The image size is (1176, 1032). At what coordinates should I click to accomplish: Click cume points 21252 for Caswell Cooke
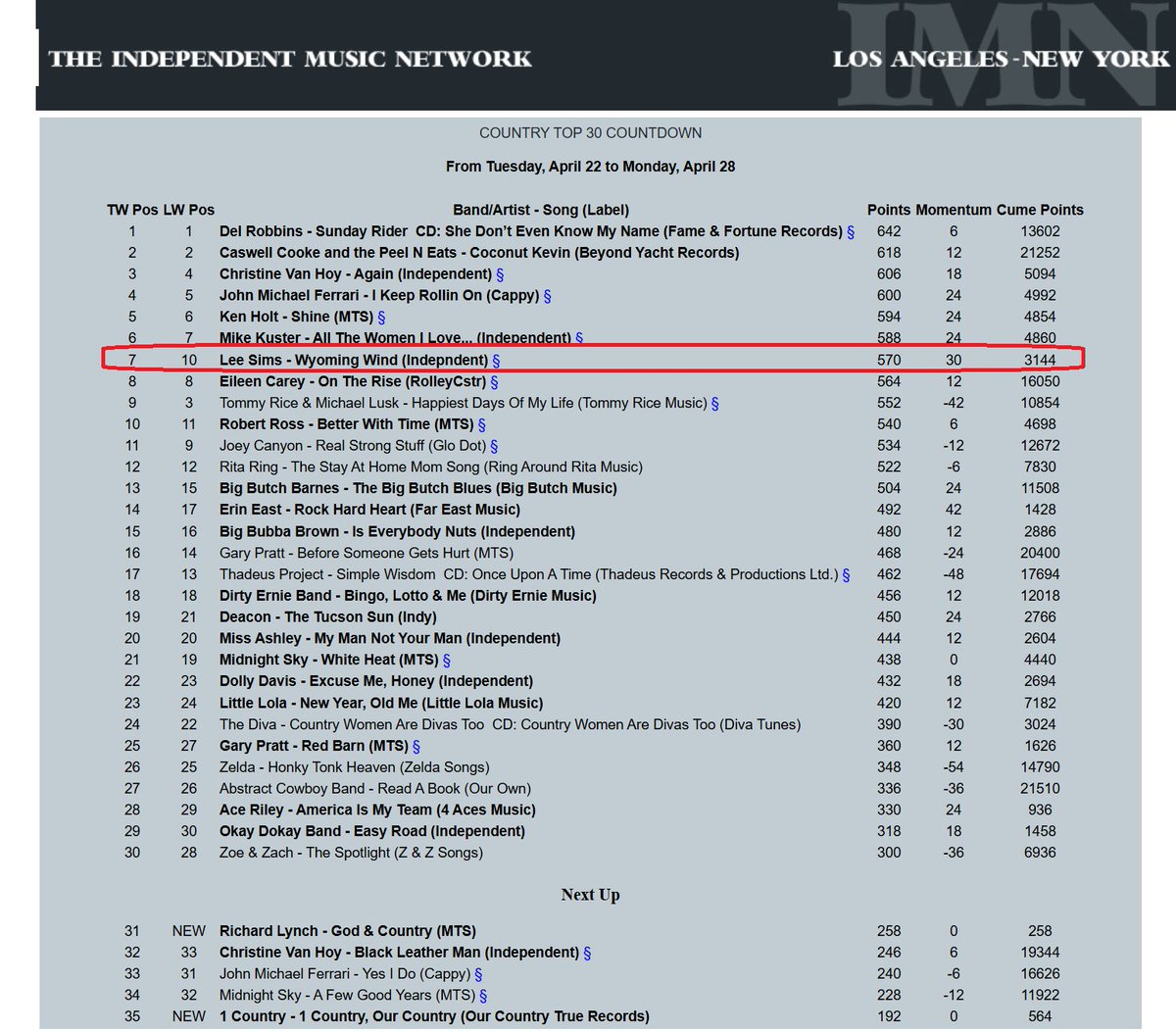1040,253
